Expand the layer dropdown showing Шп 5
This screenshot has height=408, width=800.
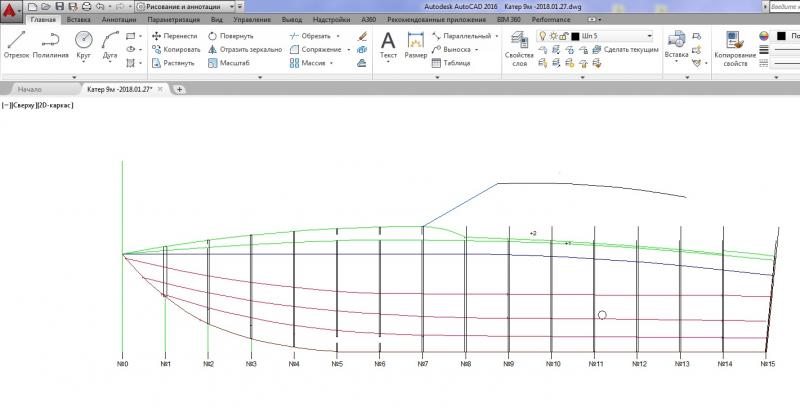(649, 36)
